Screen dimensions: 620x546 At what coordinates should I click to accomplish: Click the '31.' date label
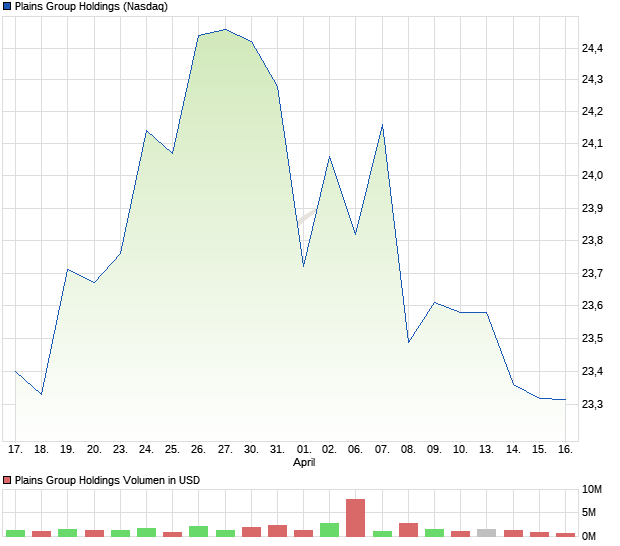point(277,450)
